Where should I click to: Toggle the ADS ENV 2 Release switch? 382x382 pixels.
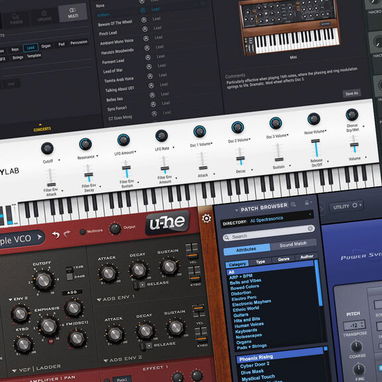click(146, 346)
